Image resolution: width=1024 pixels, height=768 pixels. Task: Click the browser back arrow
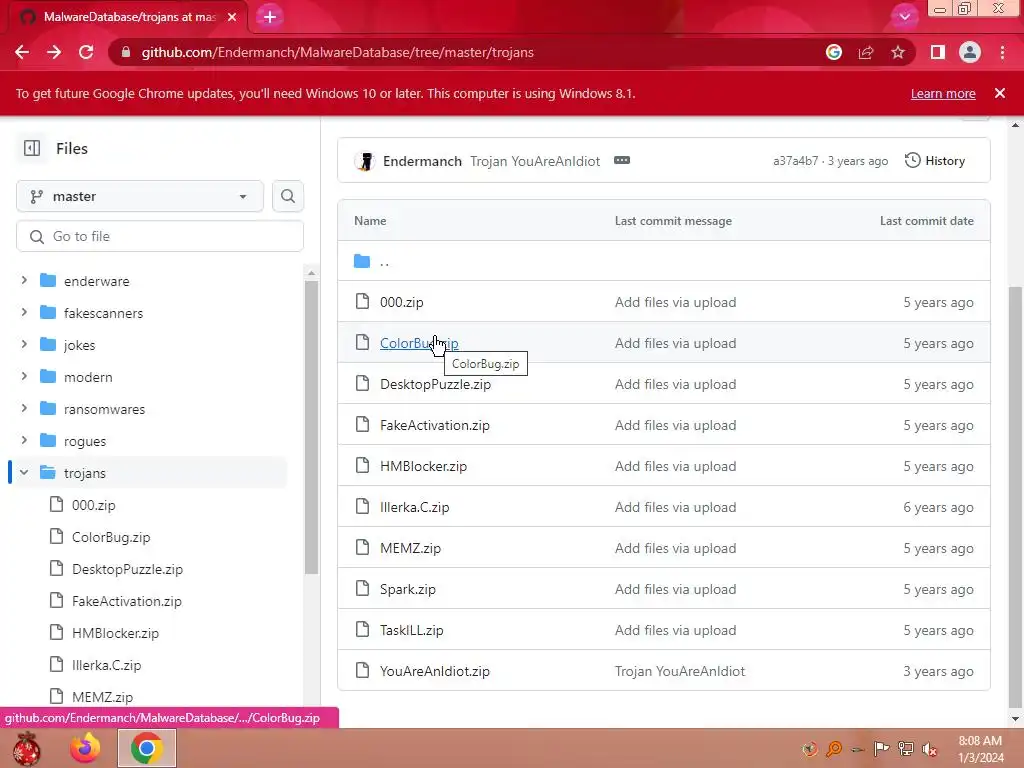(22, 52)
